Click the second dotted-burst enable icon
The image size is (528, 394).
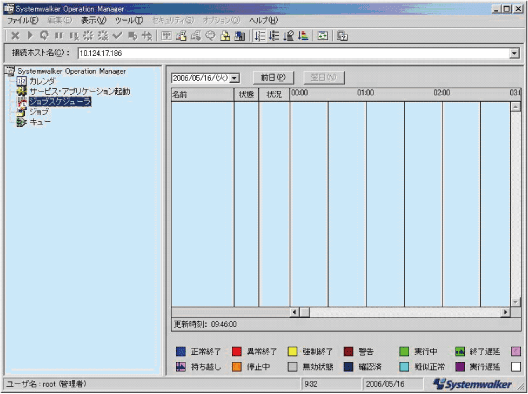pyautogui.click(x=103, y=36)
